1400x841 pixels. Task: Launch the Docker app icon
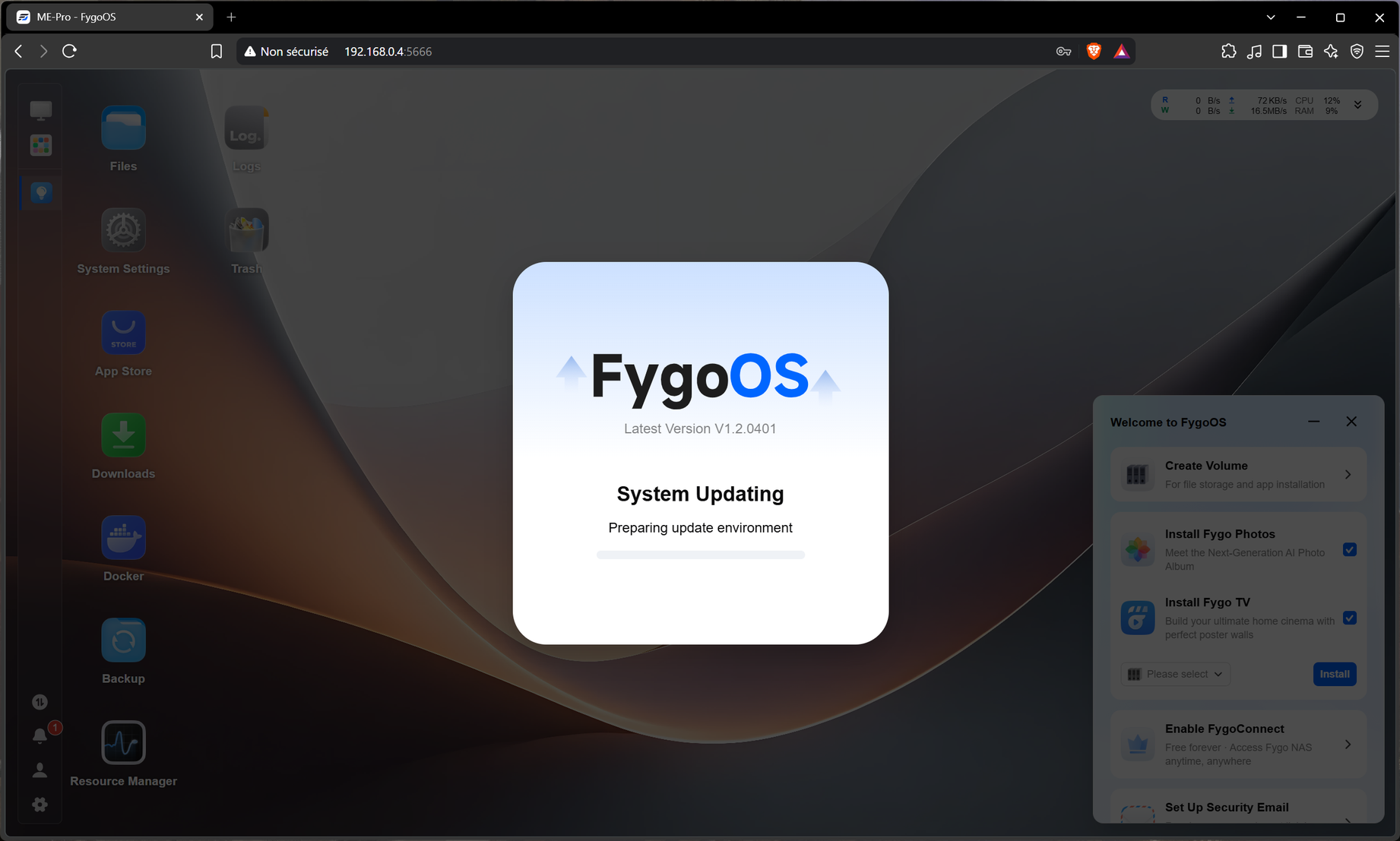(123, 538)
